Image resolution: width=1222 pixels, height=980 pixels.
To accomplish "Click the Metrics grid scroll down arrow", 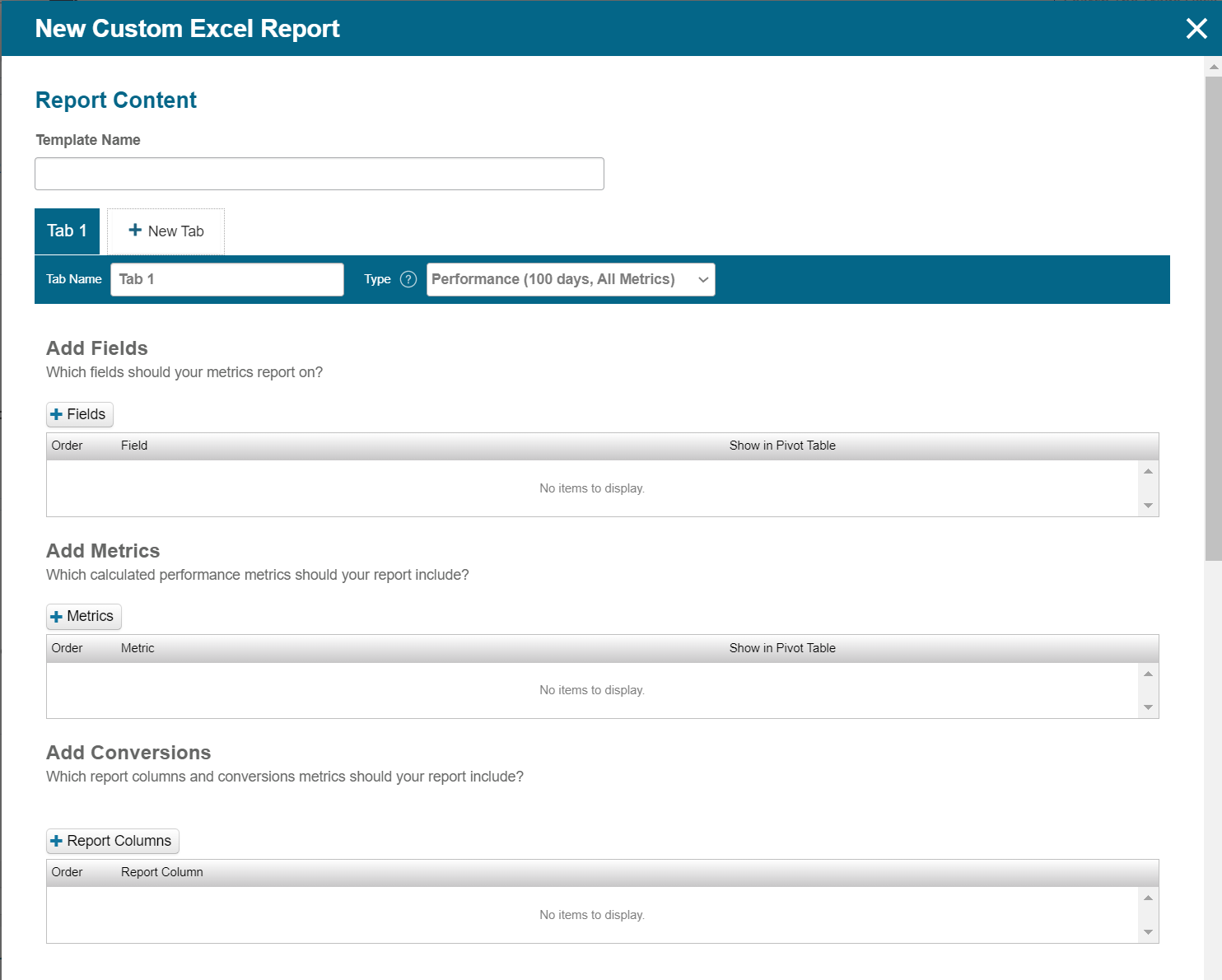I will [x=1148, y=707].
